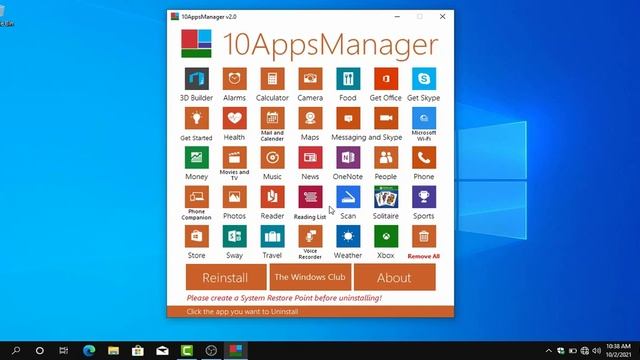
Task: Click the Food app icon
Action: point(348,79)
